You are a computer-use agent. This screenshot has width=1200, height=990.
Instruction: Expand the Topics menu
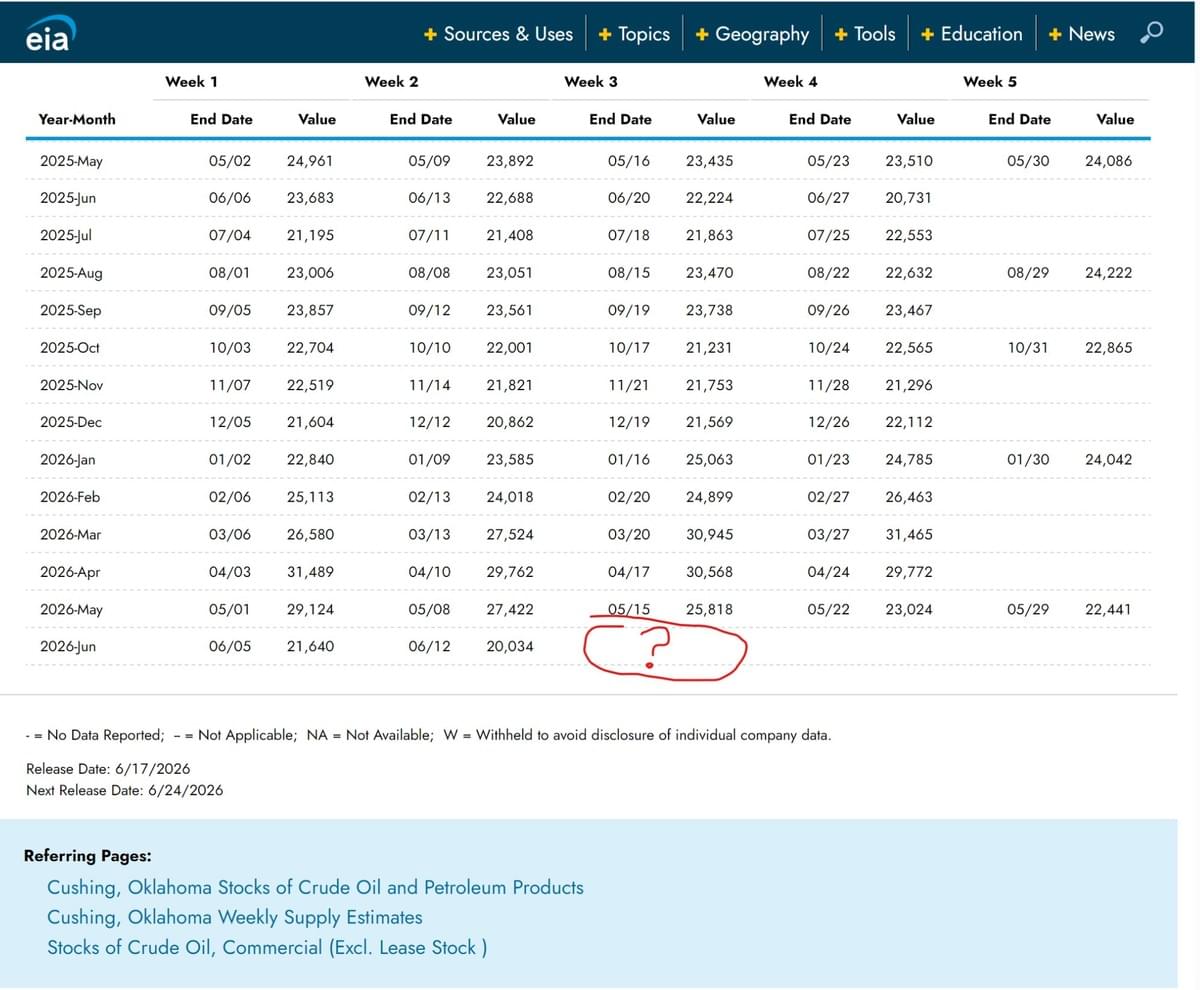click(x=634, y=34)
